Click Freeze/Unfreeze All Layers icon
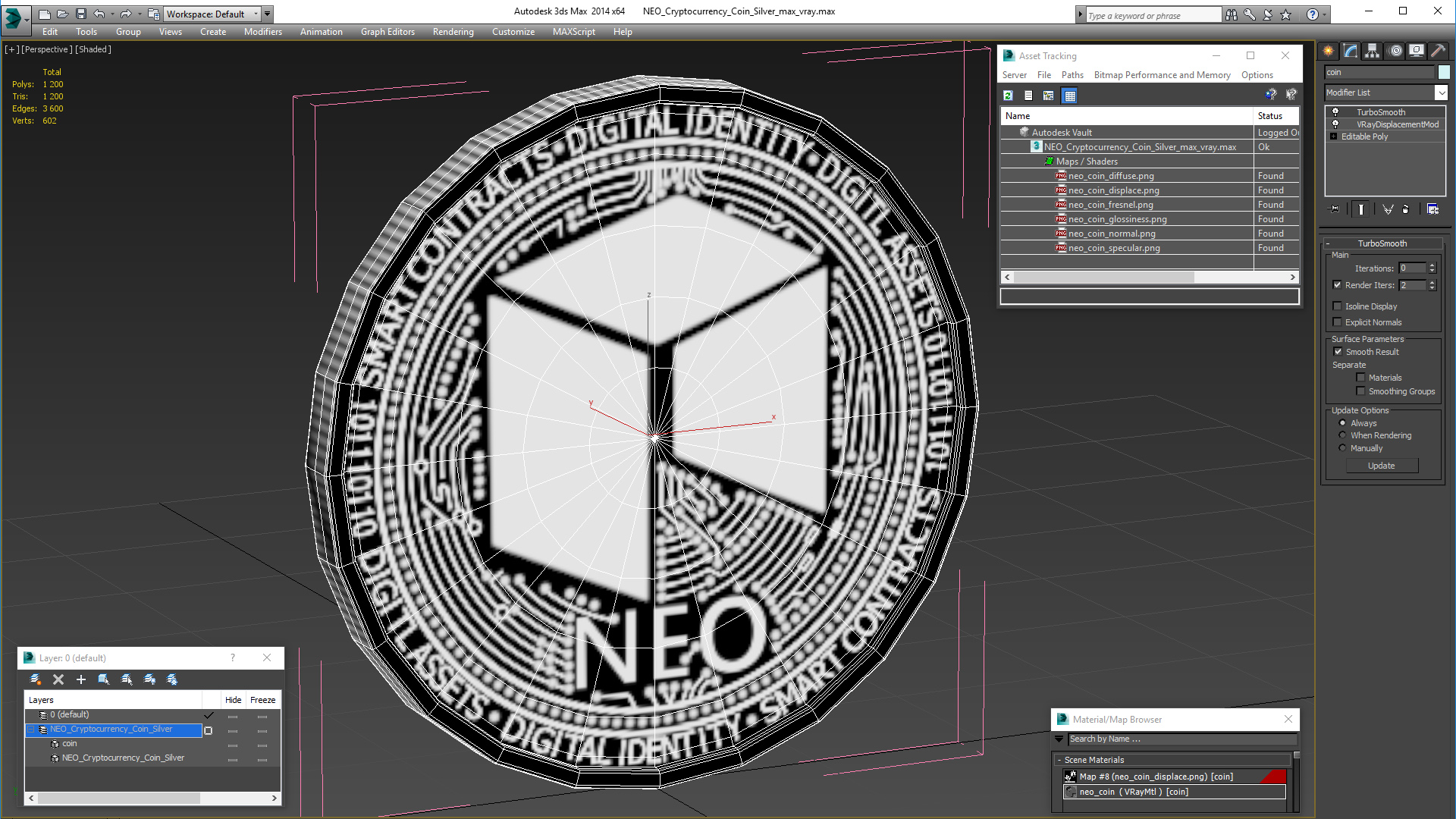 (172, 679)
